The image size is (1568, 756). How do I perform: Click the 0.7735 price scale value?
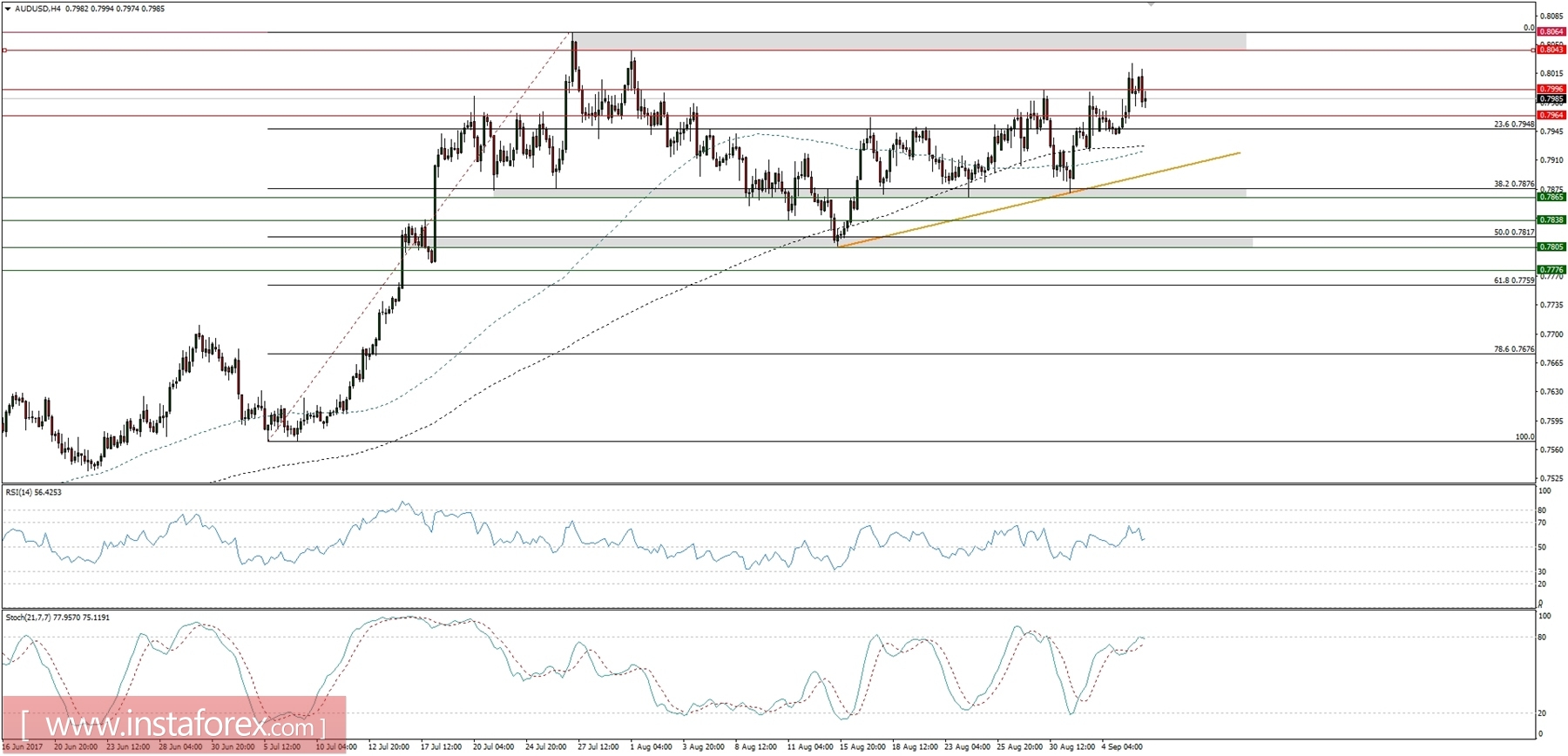(x=1552, y=305)
